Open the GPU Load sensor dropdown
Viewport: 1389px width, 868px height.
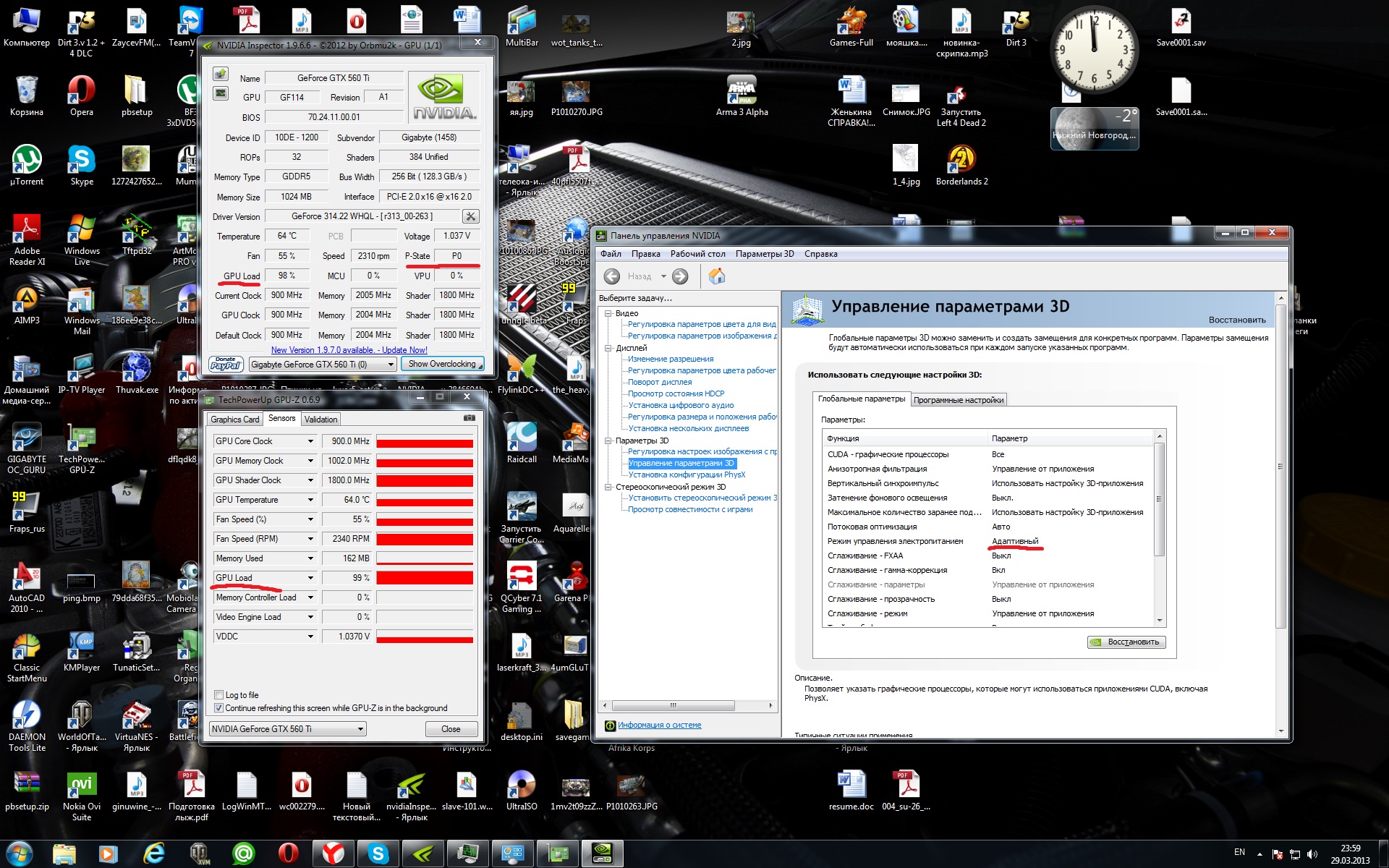(310, 578)
